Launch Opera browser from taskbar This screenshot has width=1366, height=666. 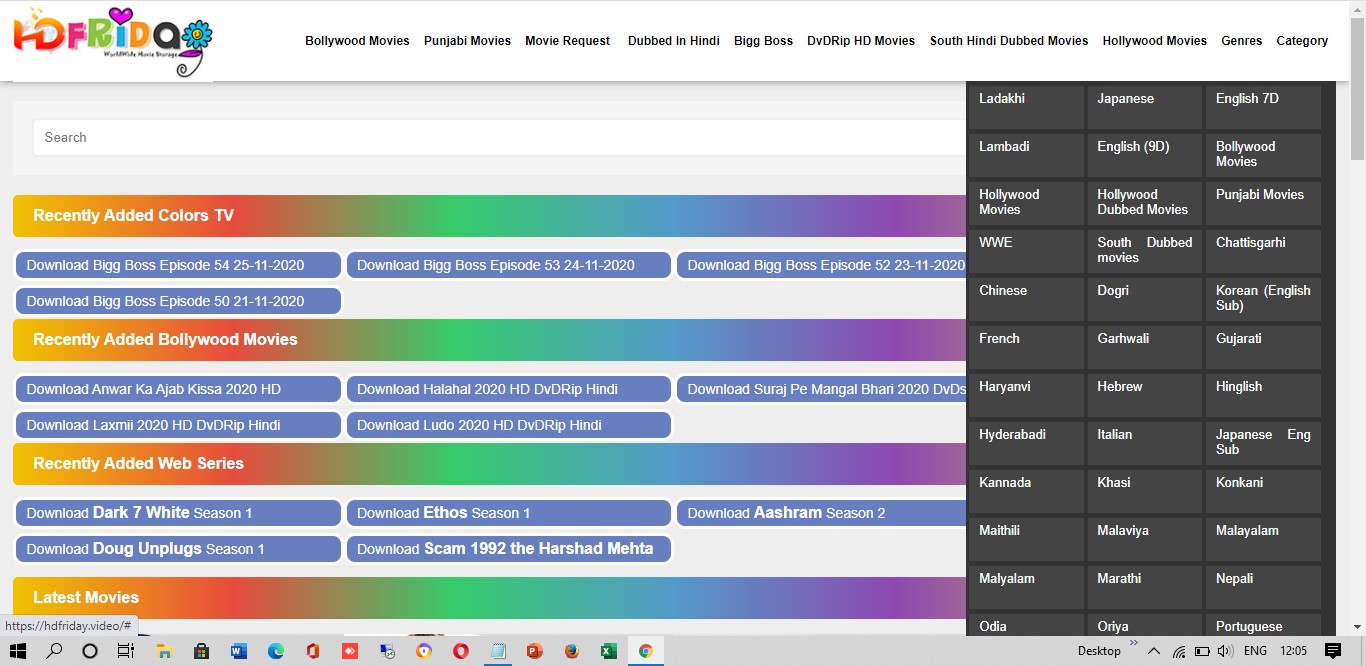coord(461,651)
